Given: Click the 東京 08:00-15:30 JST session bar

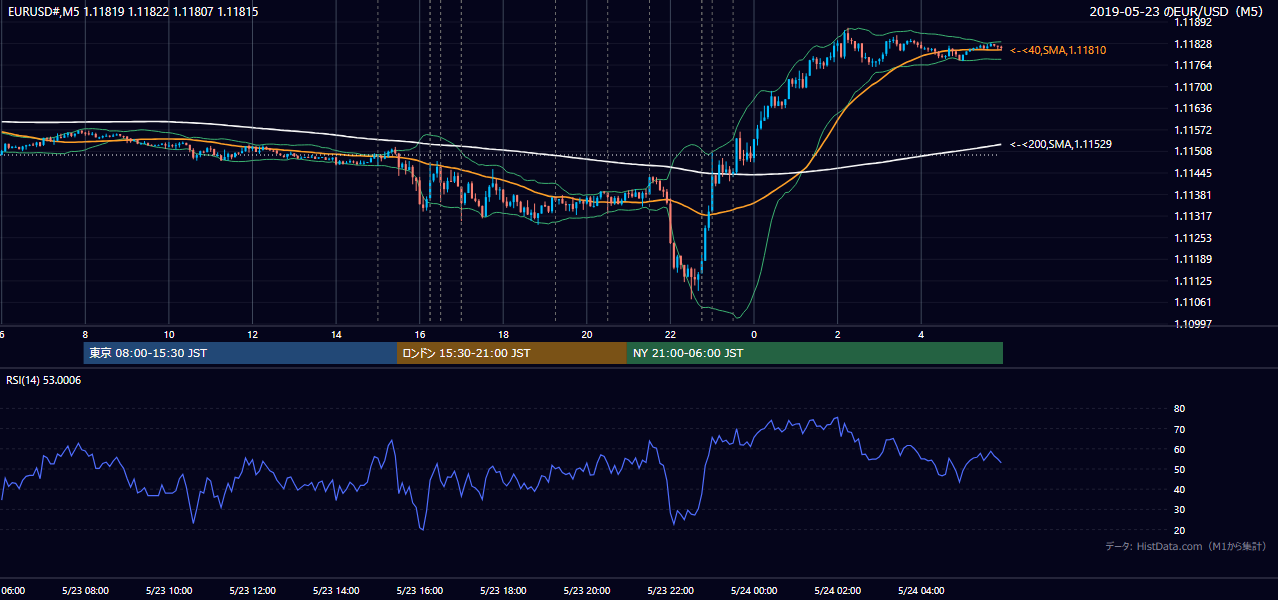Looking at the screenshot, I should 240,353.
